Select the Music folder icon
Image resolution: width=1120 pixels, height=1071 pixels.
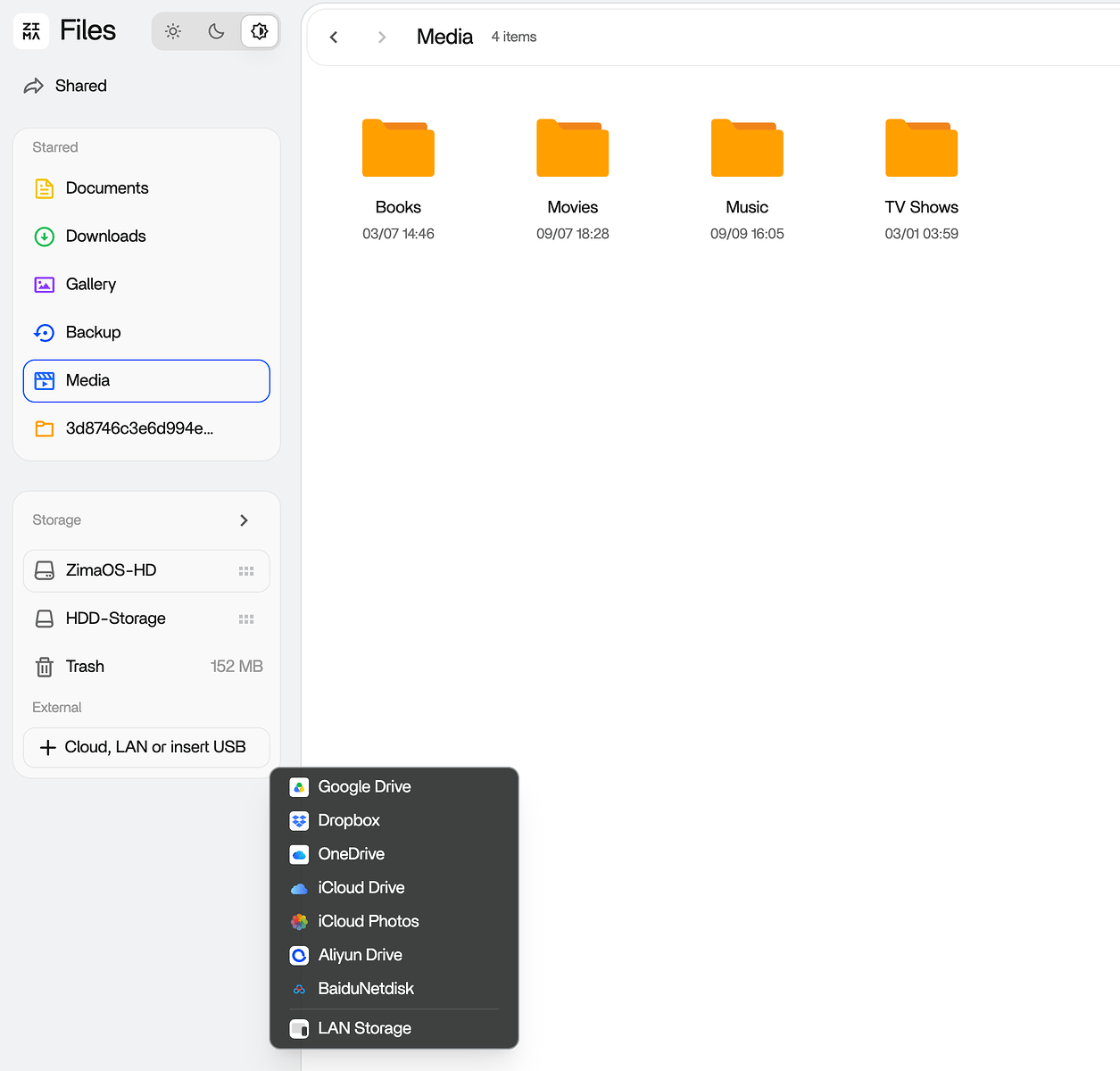(747, 147)
